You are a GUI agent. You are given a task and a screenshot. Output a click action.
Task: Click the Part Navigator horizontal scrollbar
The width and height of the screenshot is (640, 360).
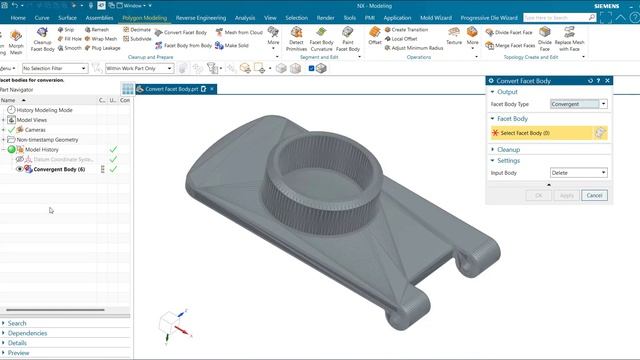[55, 310]
